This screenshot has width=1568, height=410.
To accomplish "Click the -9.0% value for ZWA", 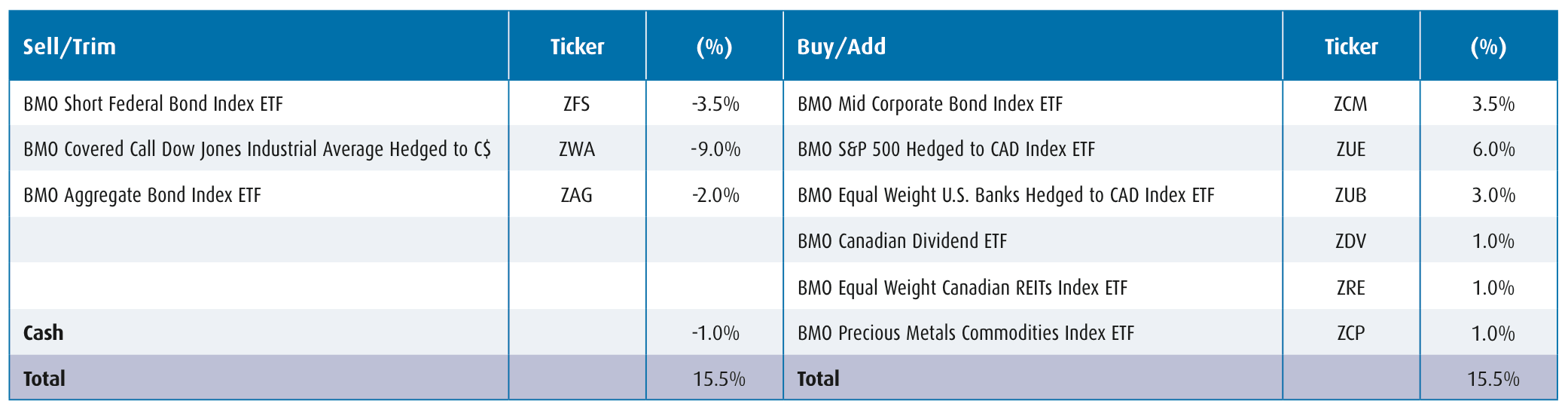I will click(715, 149).
